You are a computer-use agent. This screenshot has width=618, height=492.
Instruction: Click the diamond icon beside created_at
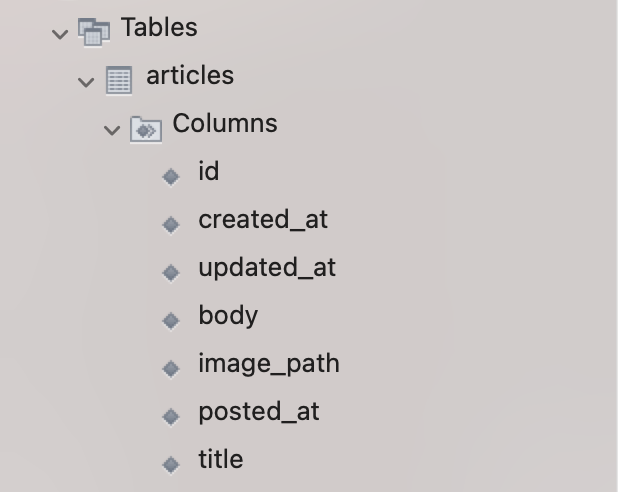click(171, 224)
